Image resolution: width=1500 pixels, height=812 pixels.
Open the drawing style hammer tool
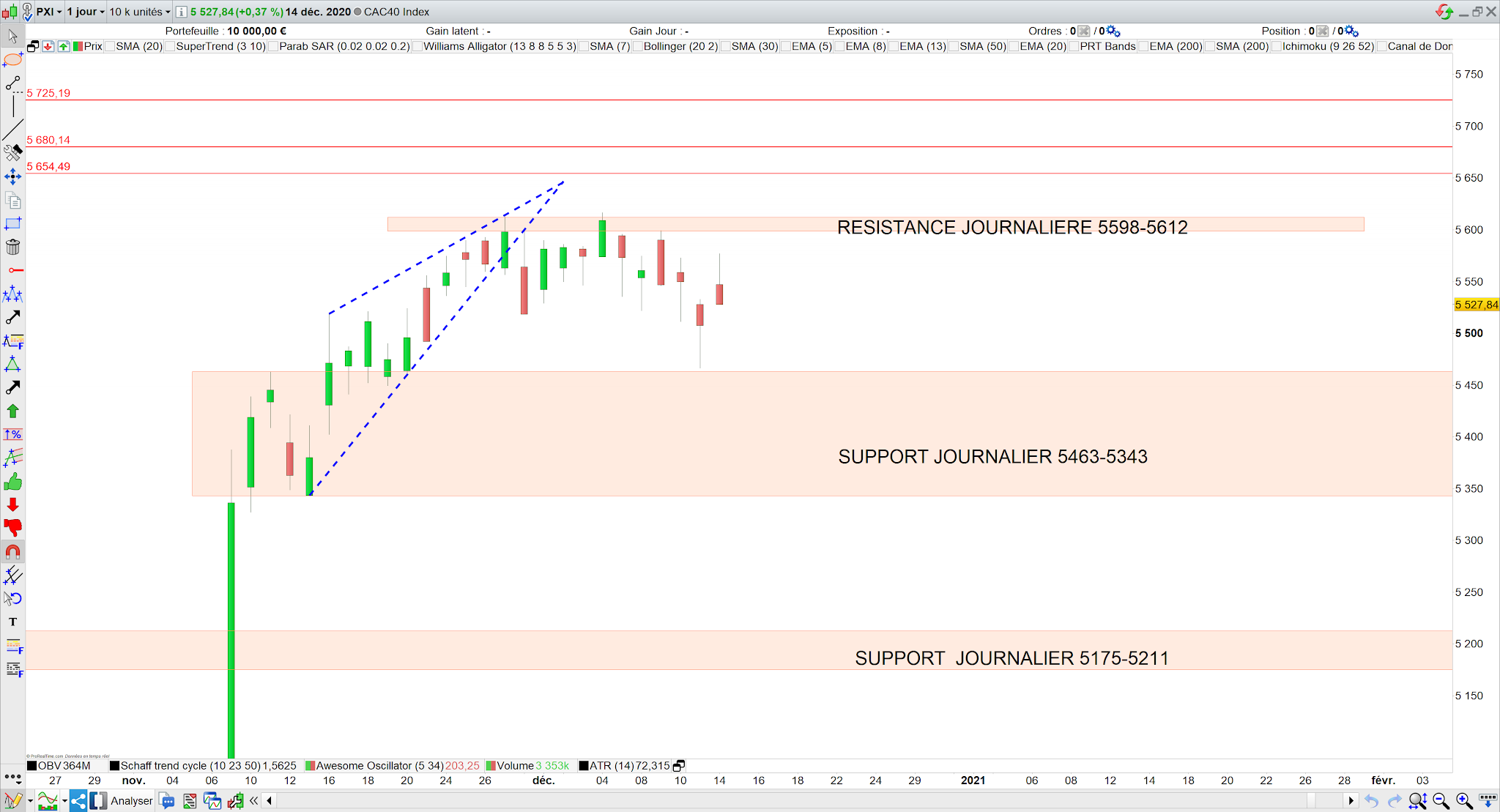pyautogui.click(x=12, y=153)
